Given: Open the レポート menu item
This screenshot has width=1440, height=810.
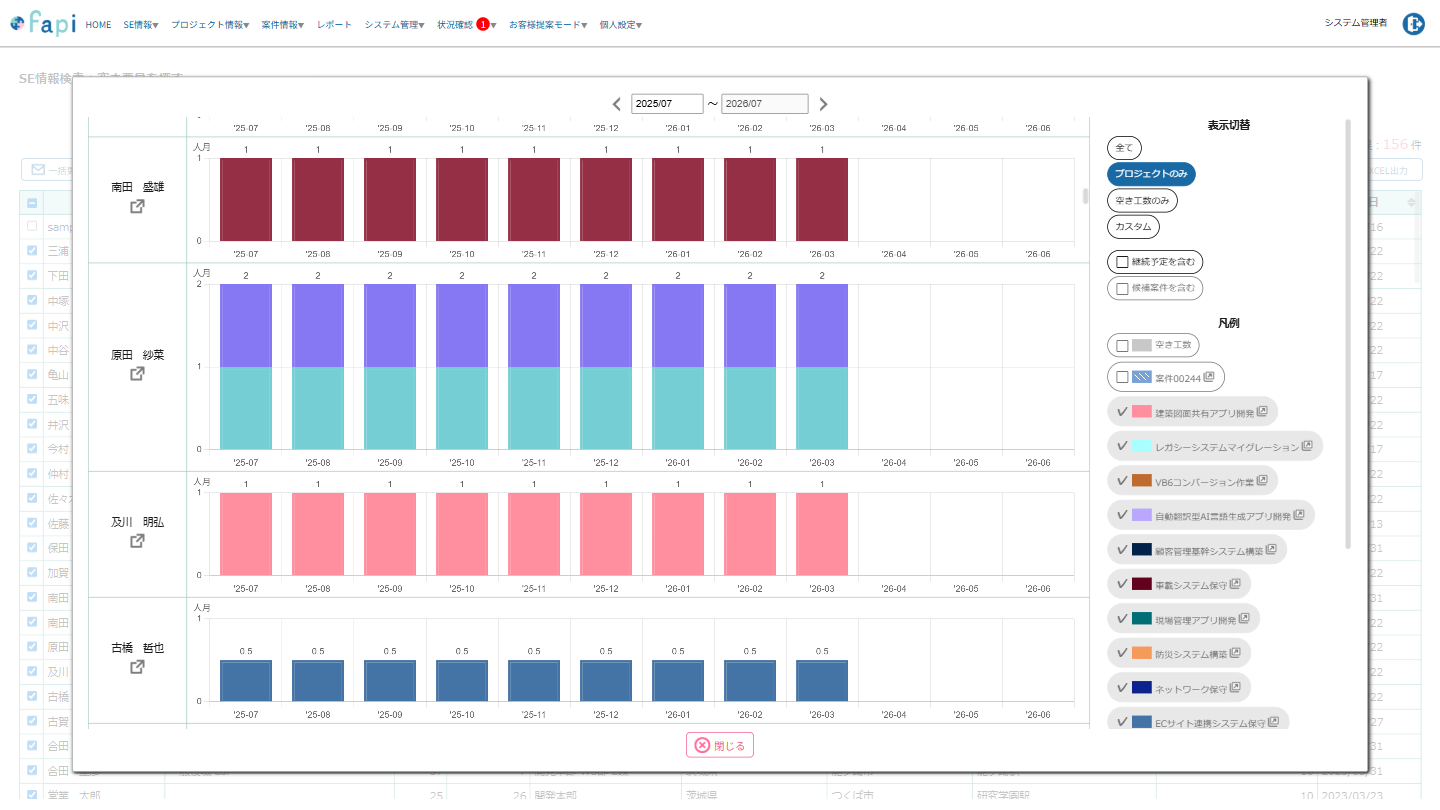Looking at the screenshot, I should click(x=334, y=25).
